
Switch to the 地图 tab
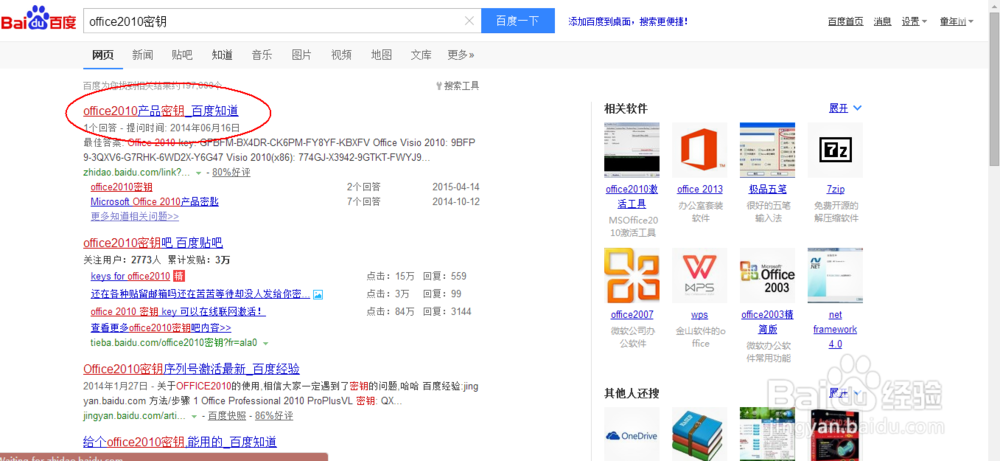tap(381, 55)
